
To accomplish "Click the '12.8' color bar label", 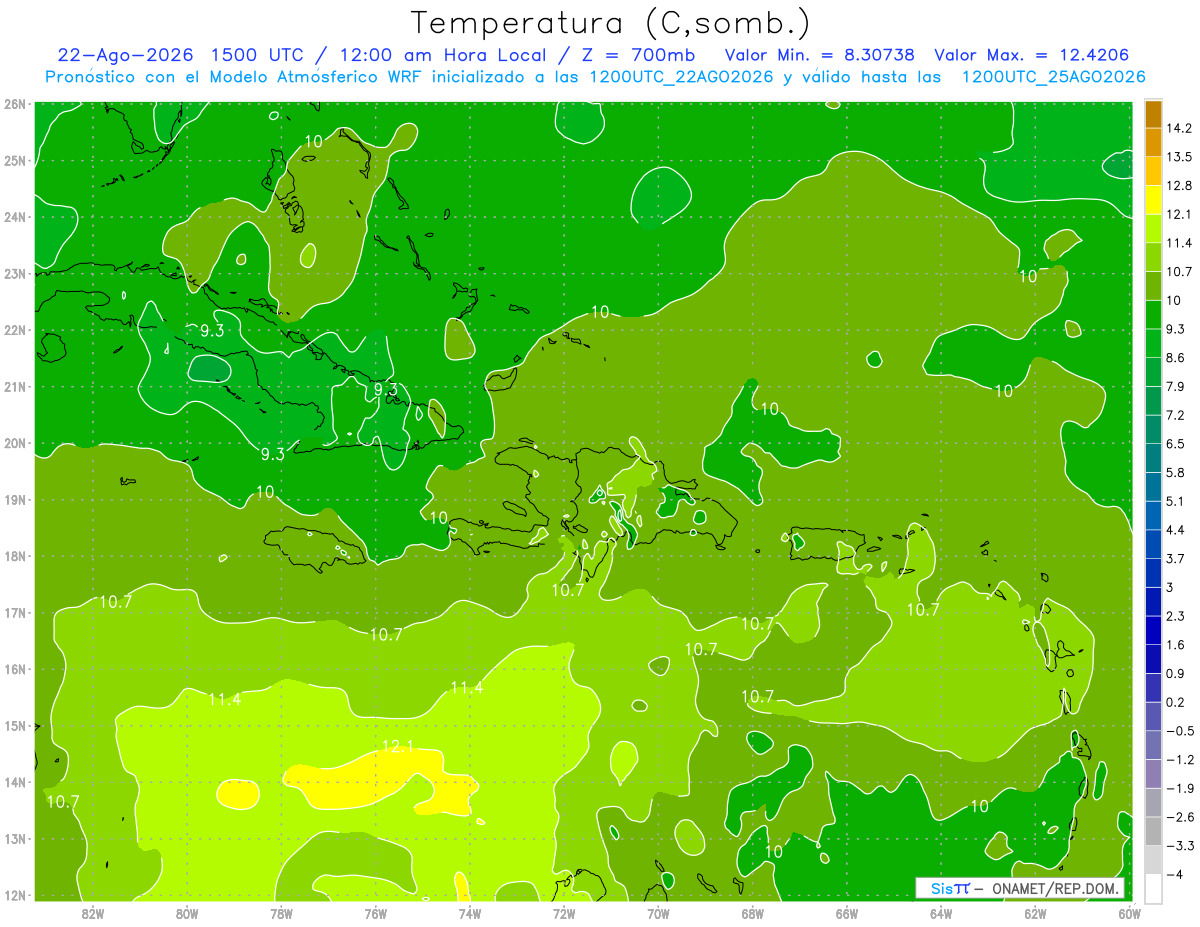I will pos(1180,185).
